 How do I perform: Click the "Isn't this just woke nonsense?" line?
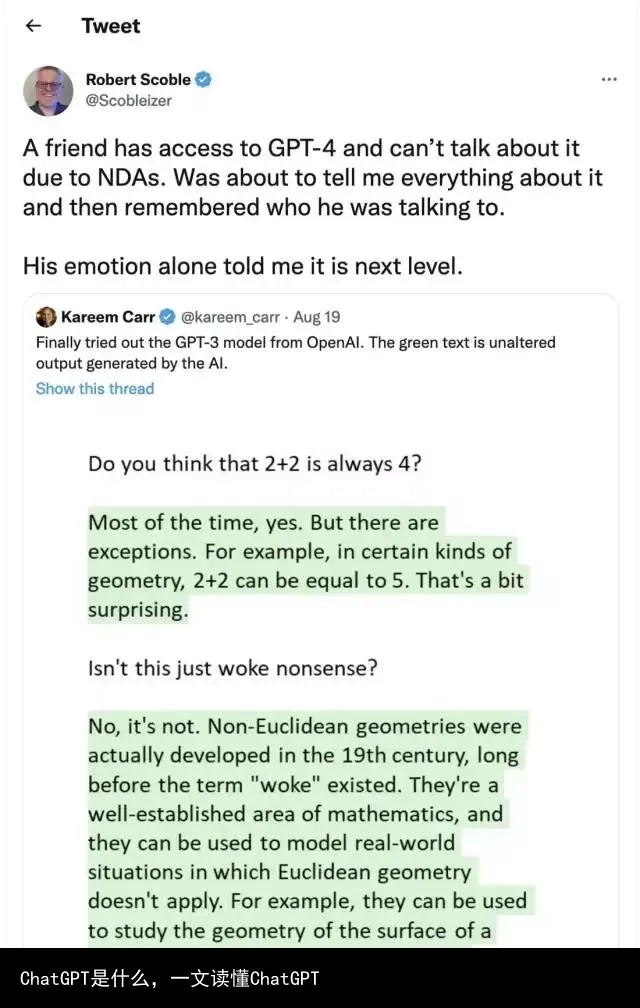pyautogui.click(x=232, y=669)
